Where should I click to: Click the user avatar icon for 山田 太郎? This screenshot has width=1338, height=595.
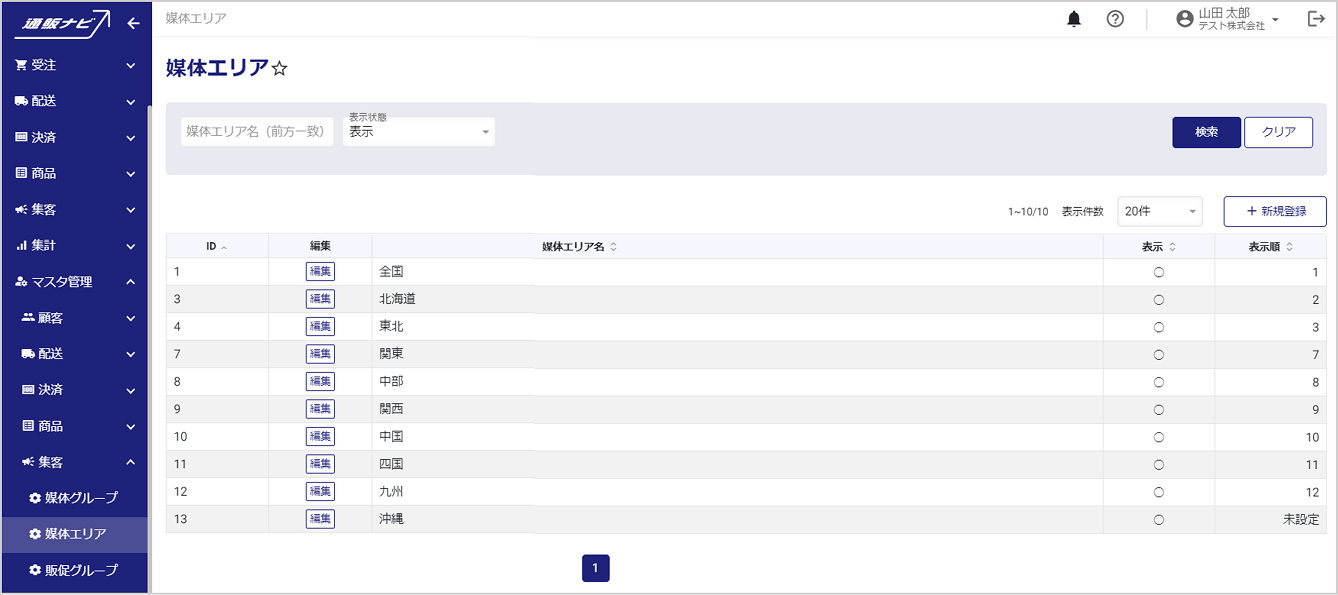coord(1185,19)
